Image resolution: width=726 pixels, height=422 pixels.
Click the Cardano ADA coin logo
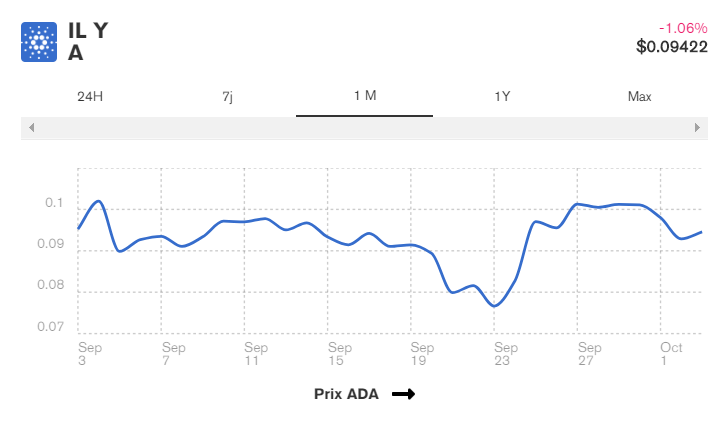pyautogui.click(x=39, y=42)
